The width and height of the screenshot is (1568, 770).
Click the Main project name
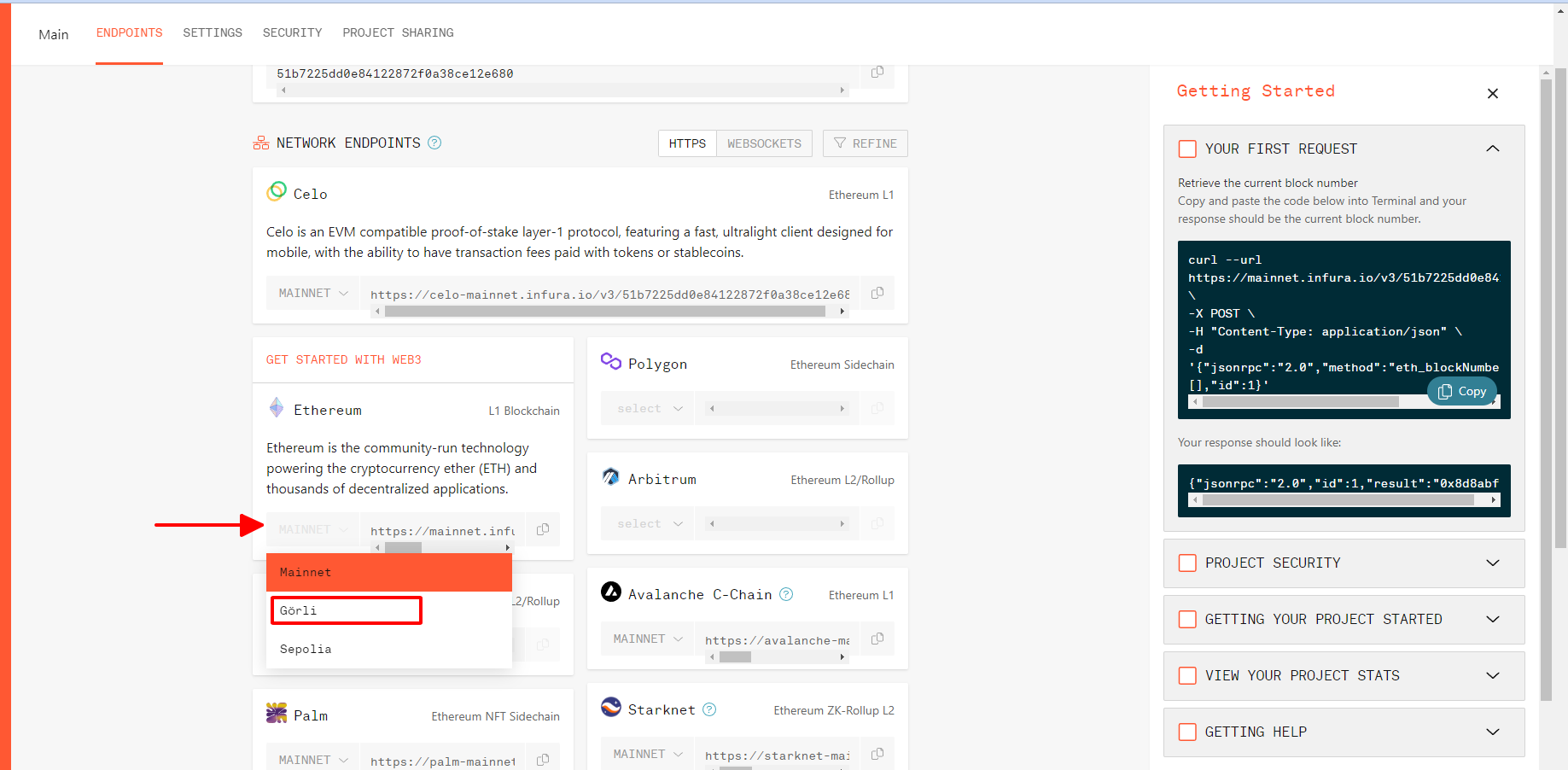tap(53, 34)
